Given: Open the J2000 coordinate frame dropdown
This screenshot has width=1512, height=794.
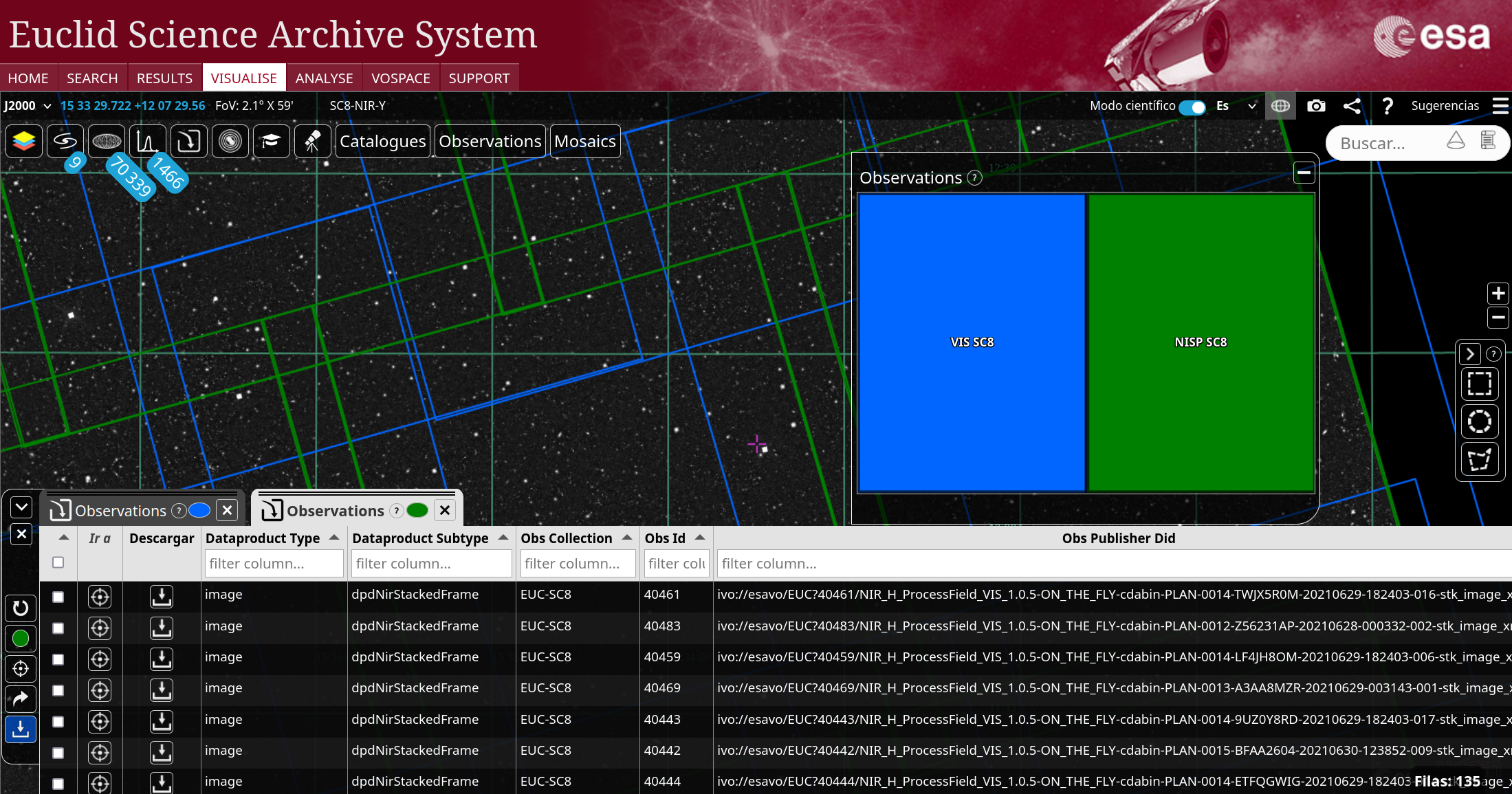Looking at the screenshot, I should (x=28, y=106).
